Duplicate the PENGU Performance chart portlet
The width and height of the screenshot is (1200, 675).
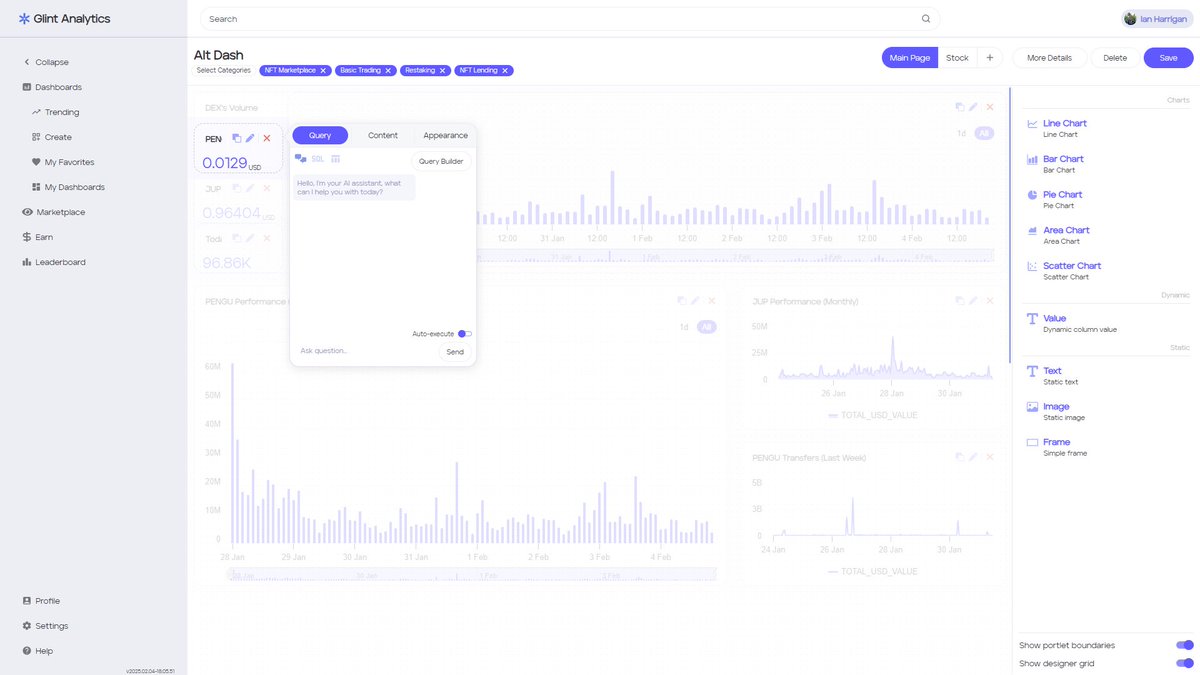(682, 301)
